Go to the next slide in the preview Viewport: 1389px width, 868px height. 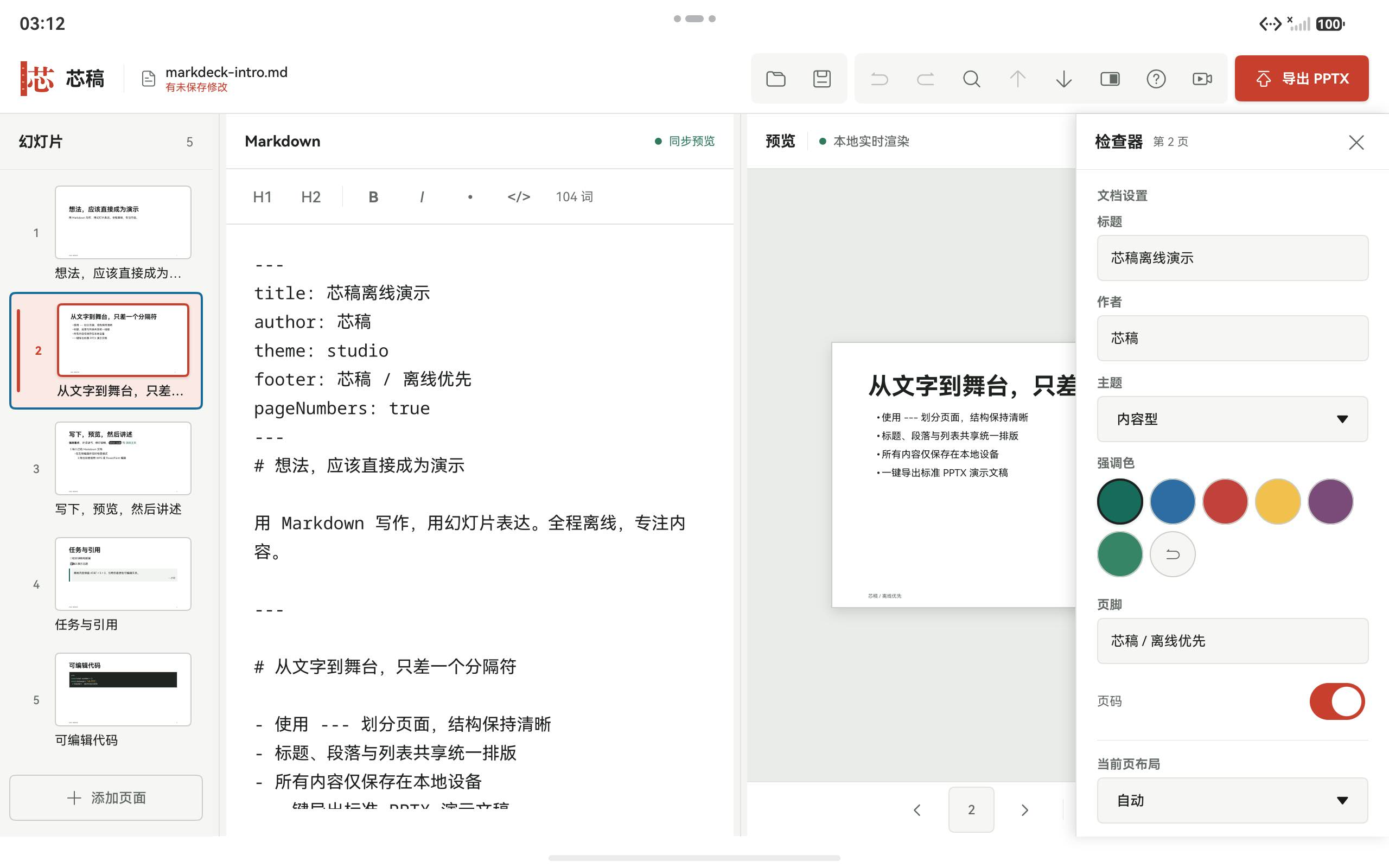[x=1024, y=809]
